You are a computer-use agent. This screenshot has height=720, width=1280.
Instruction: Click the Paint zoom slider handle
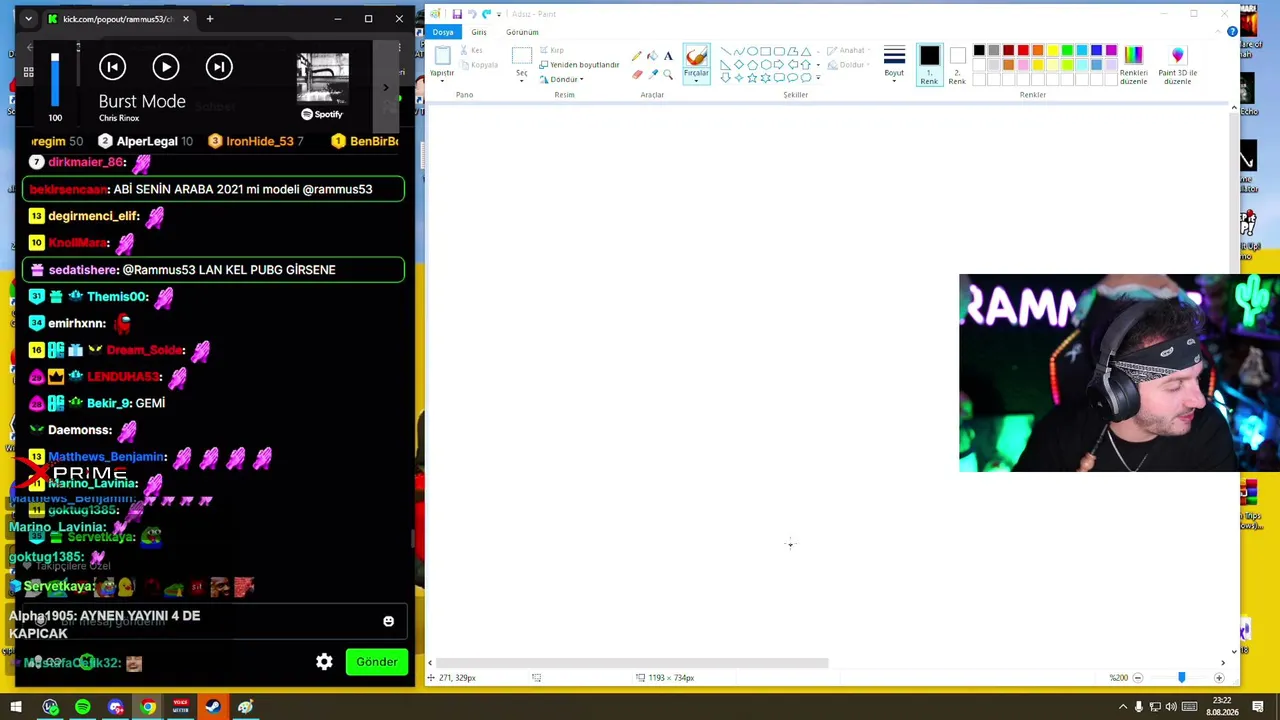point(1181,678)
